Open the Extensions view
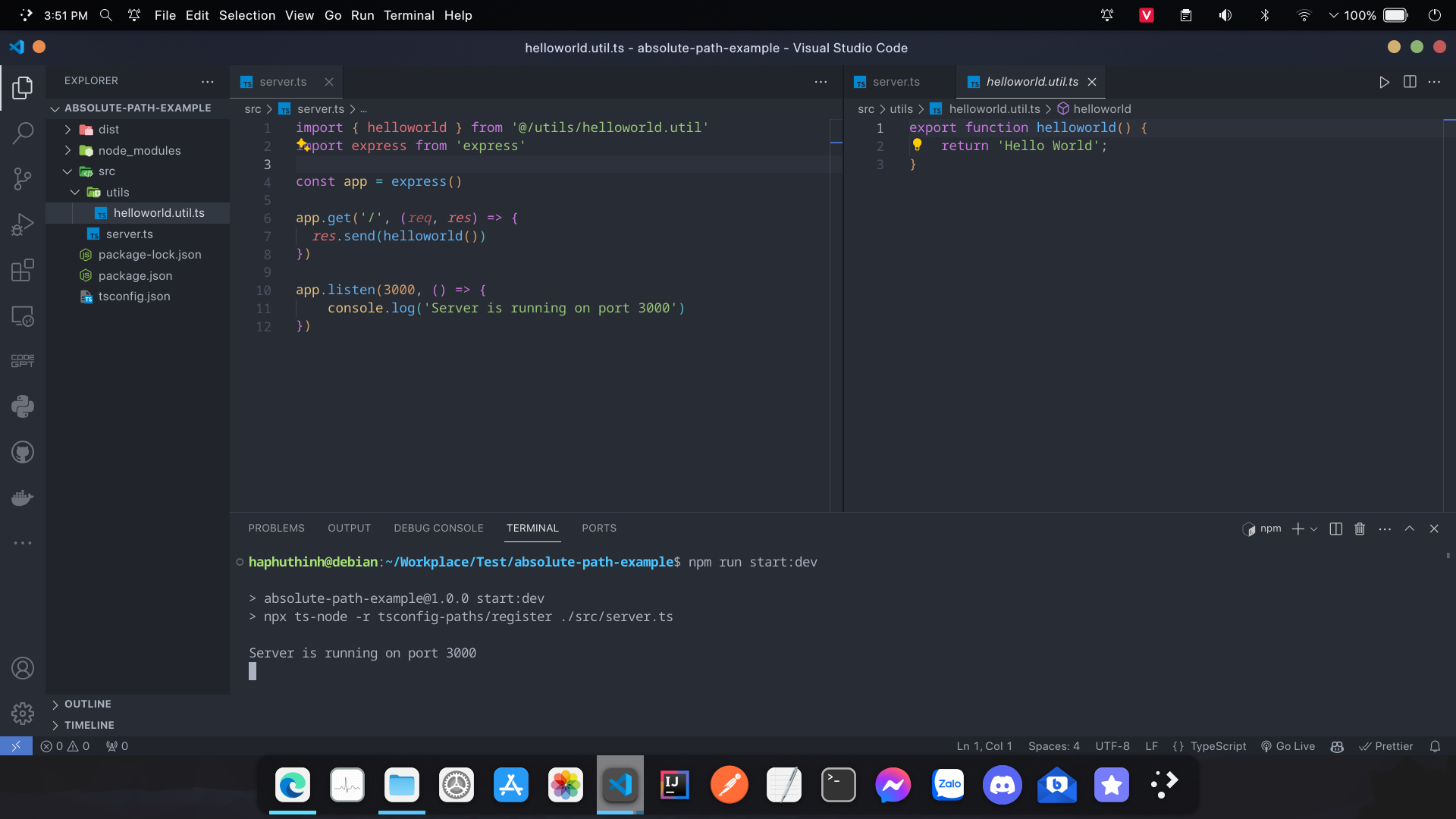Image resolution: width=1456 pixels, height=819 pixels. pos(23,270)
